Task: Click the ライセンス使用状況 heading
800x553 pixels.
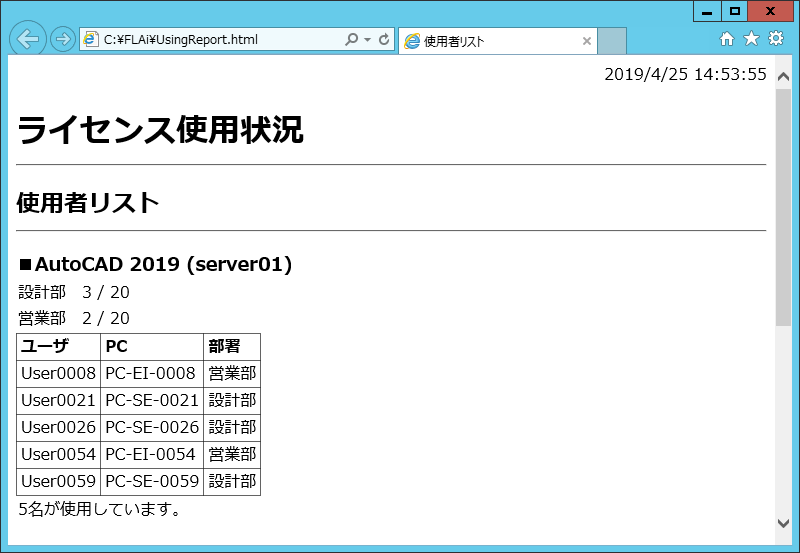Action: pos(161,130)
